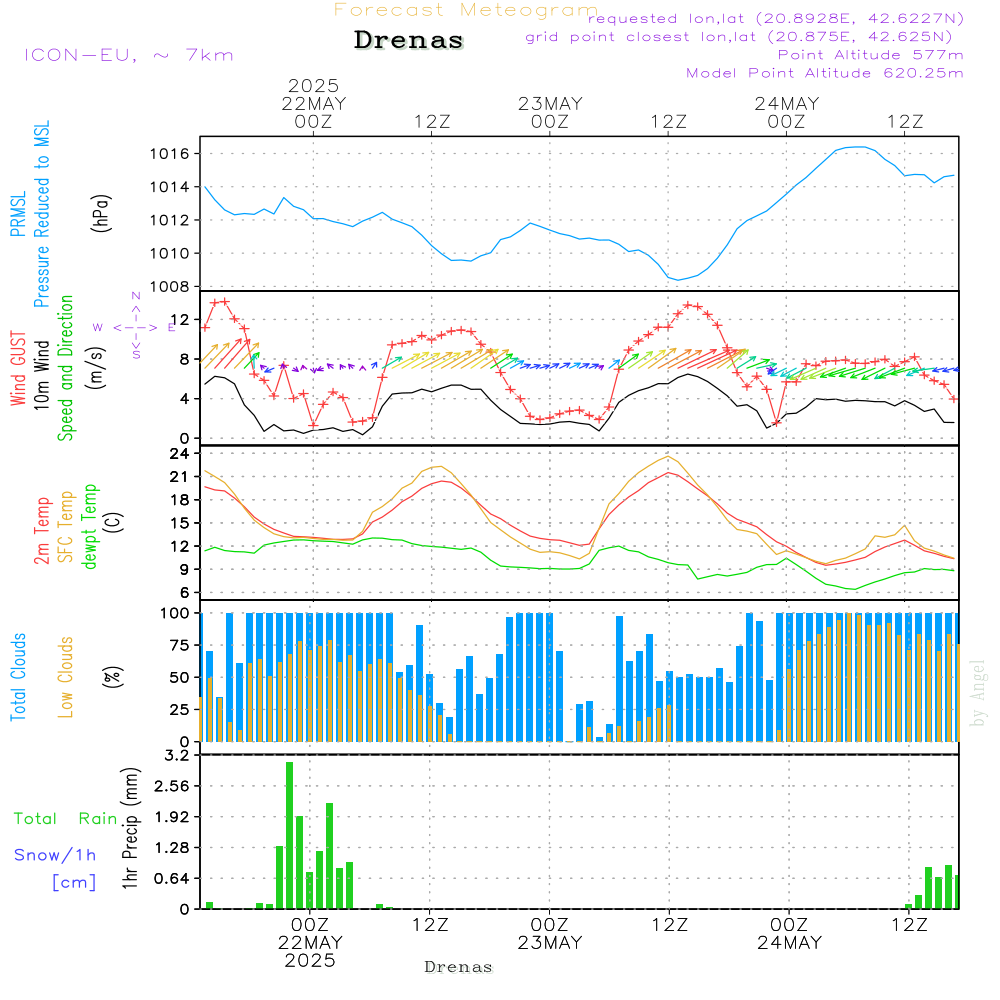1000x1000 pixels.
Task: Click 'Snow/1h' blue legend label
Action: (x=55, y=855)
